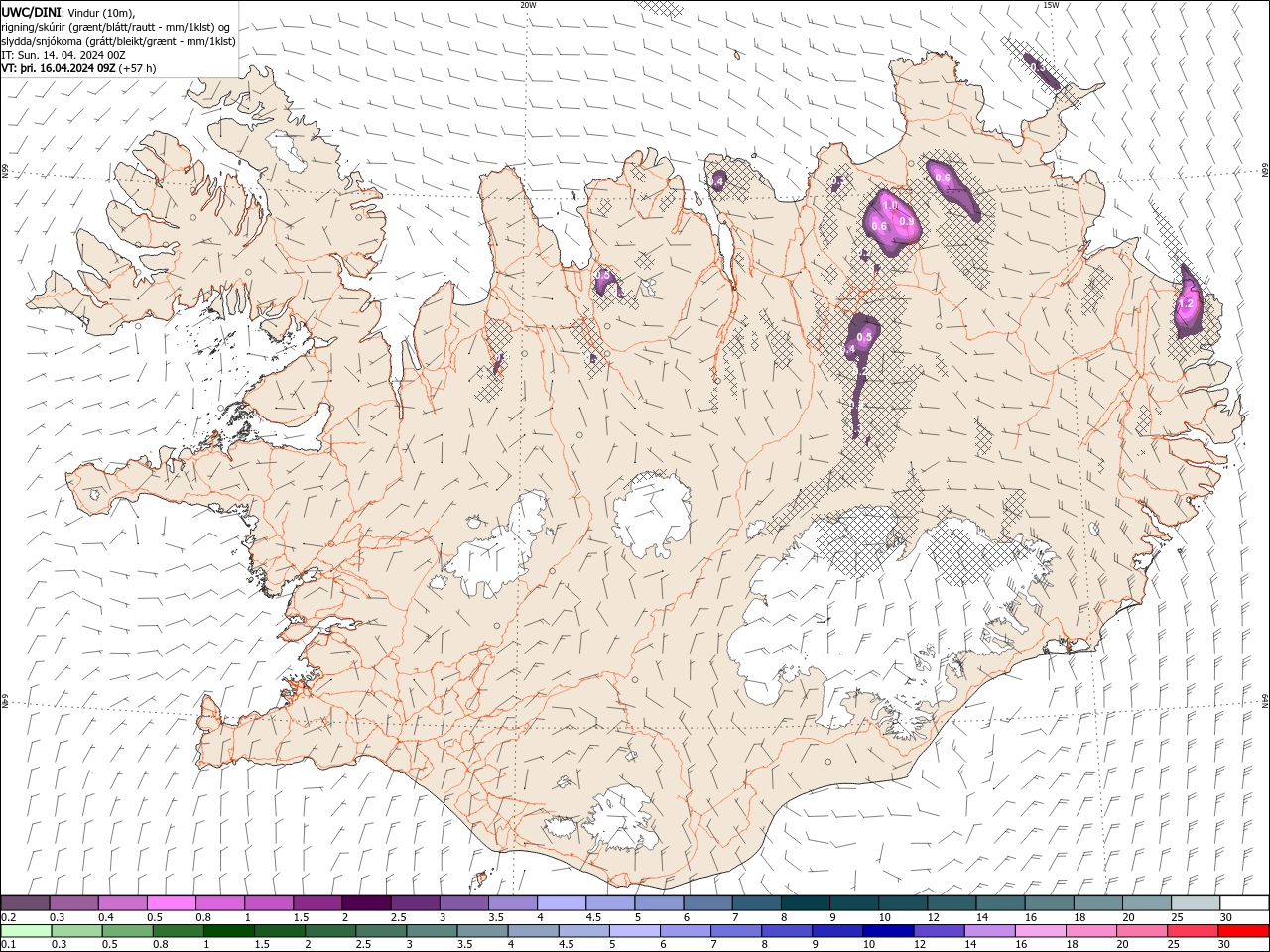Click the '20W' longitude label
This screenshot has height=952, width=1270.
(x=528, y=5)
